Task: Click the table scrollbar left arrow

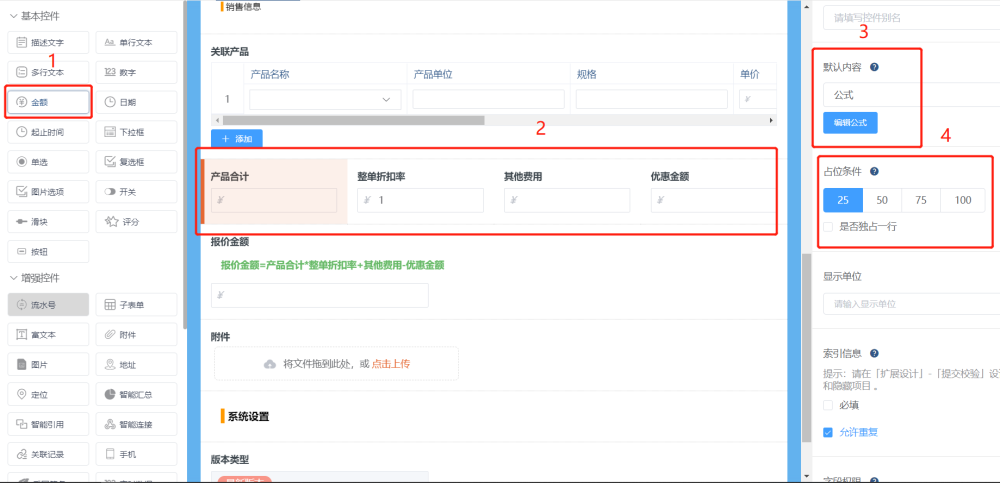Action: pyautogui.click(x=216, y=120)
